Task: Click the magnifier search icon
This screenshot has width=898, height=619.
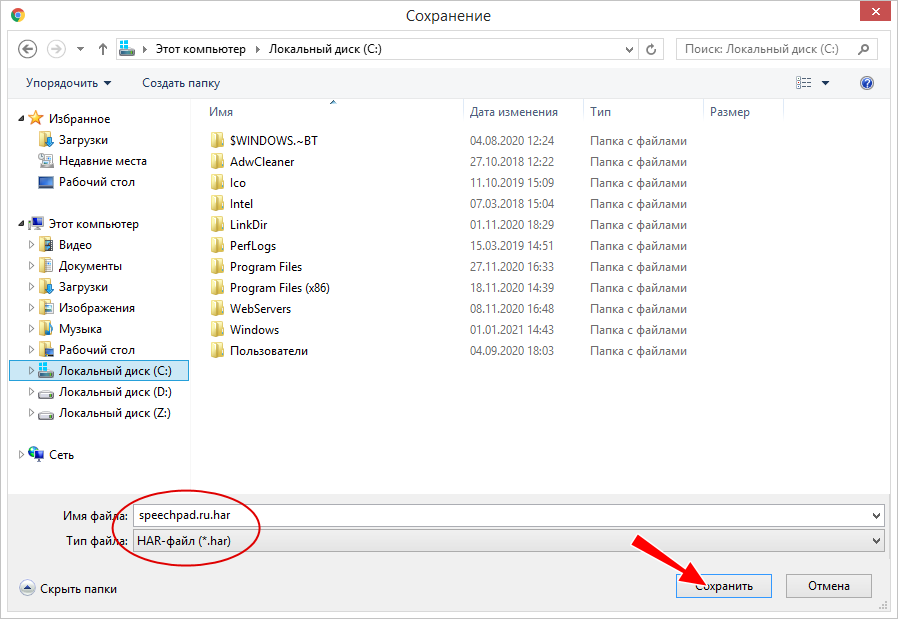Action: tap(864, 49)
